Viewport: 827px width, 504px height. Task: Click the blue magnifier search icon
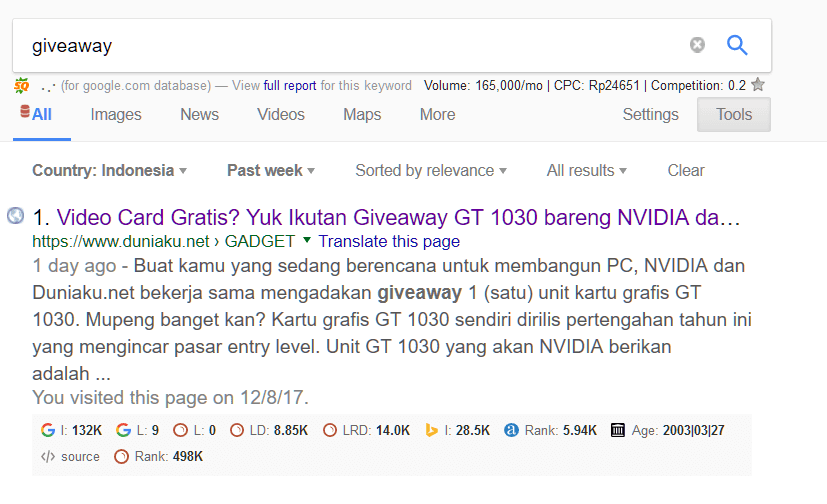[x=737, y=45]
